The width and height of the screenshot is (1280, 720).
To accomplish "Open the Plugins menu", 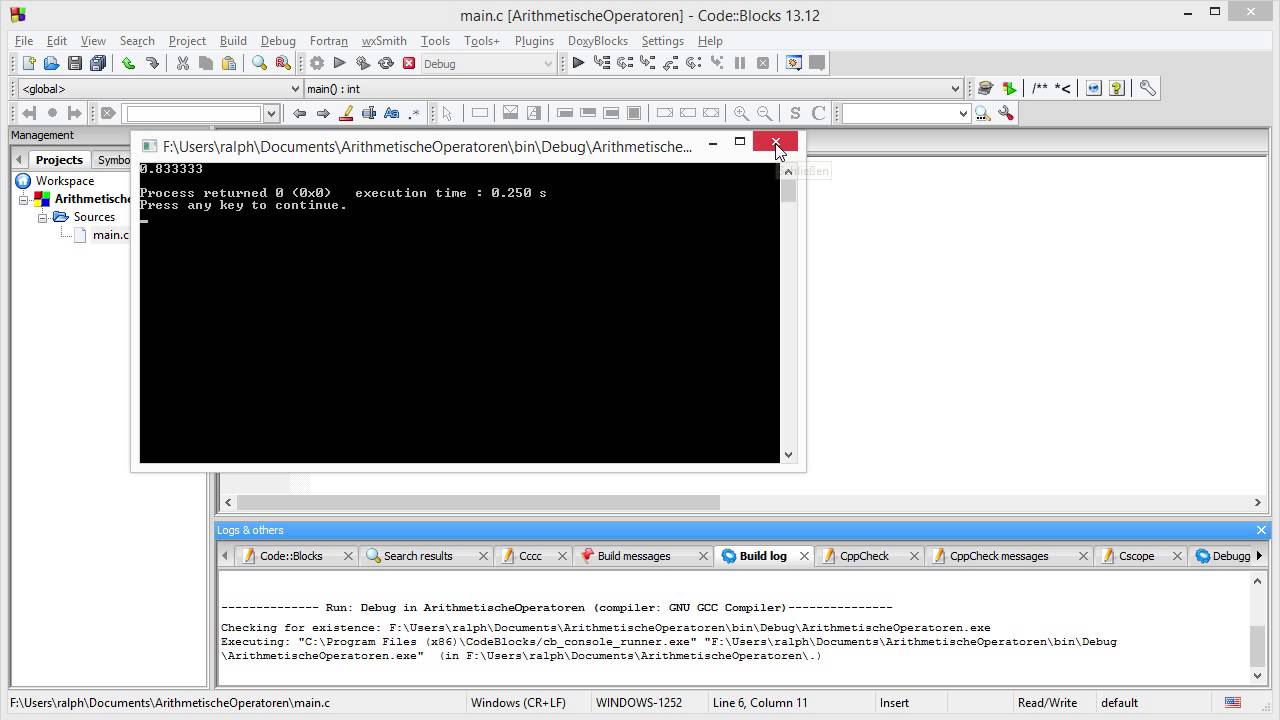I will (x=534, y=41).
